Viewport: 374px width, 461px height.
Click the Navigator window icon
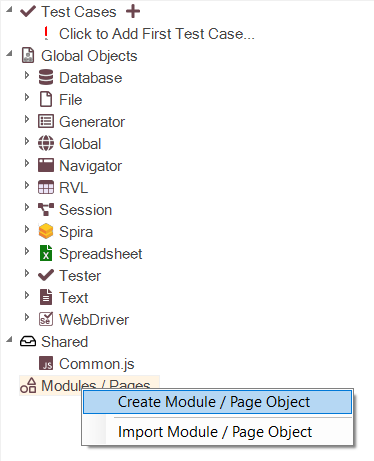(x=46, y=165)
